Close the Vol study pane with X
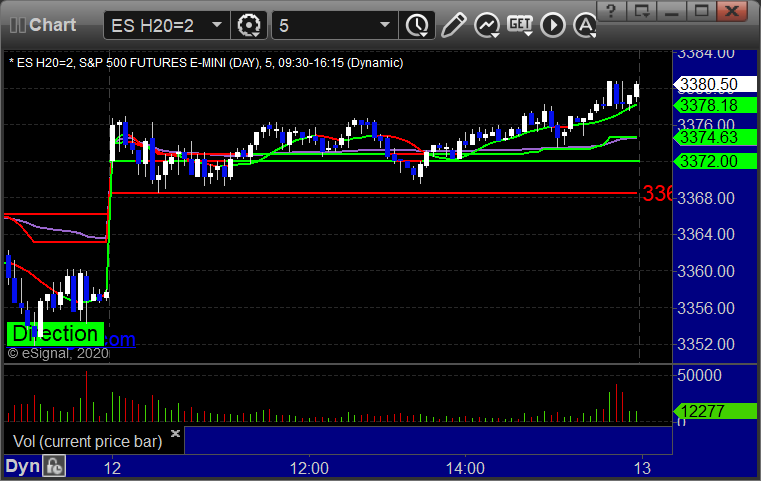761x481 pixels. [x=175, y=433]
